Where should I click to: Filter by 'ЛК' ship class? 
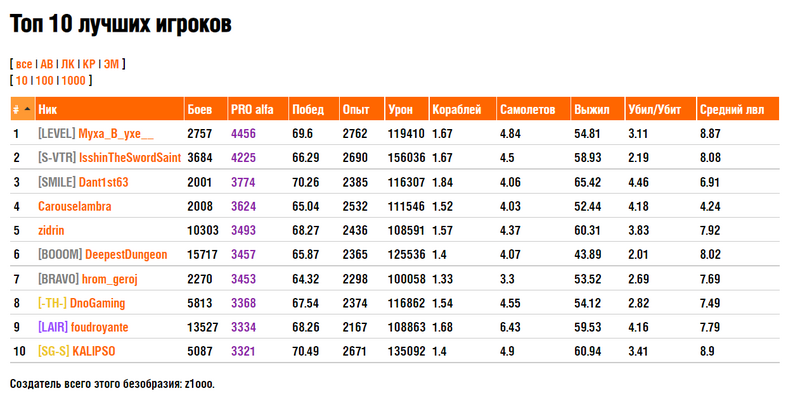tap(68, 64)
